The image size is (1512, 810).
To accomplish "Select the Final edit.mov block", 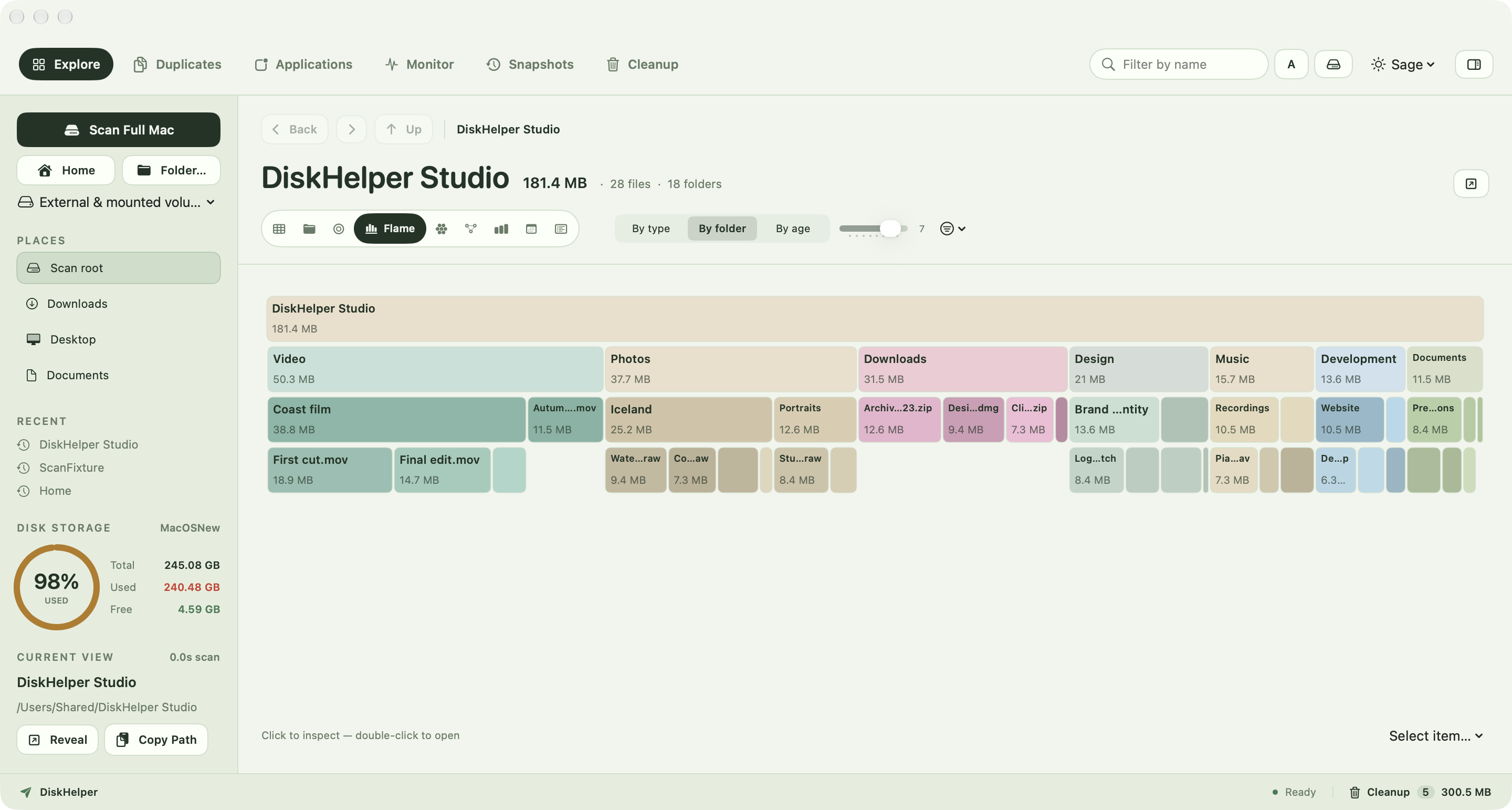I will pos(443,470).
